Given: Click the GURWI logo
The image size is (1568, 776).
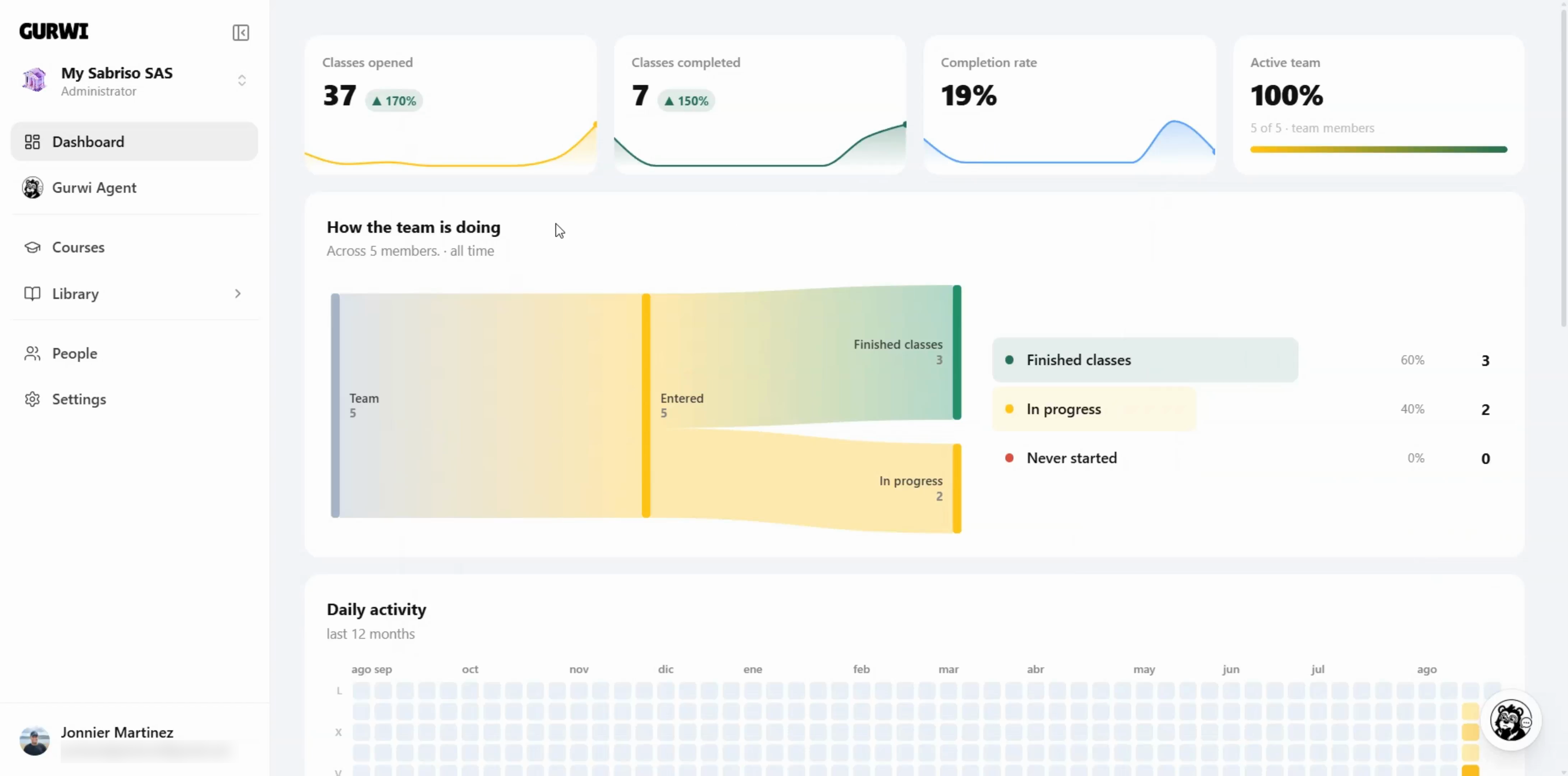Looking at the screenshot, I should point(54,31).
